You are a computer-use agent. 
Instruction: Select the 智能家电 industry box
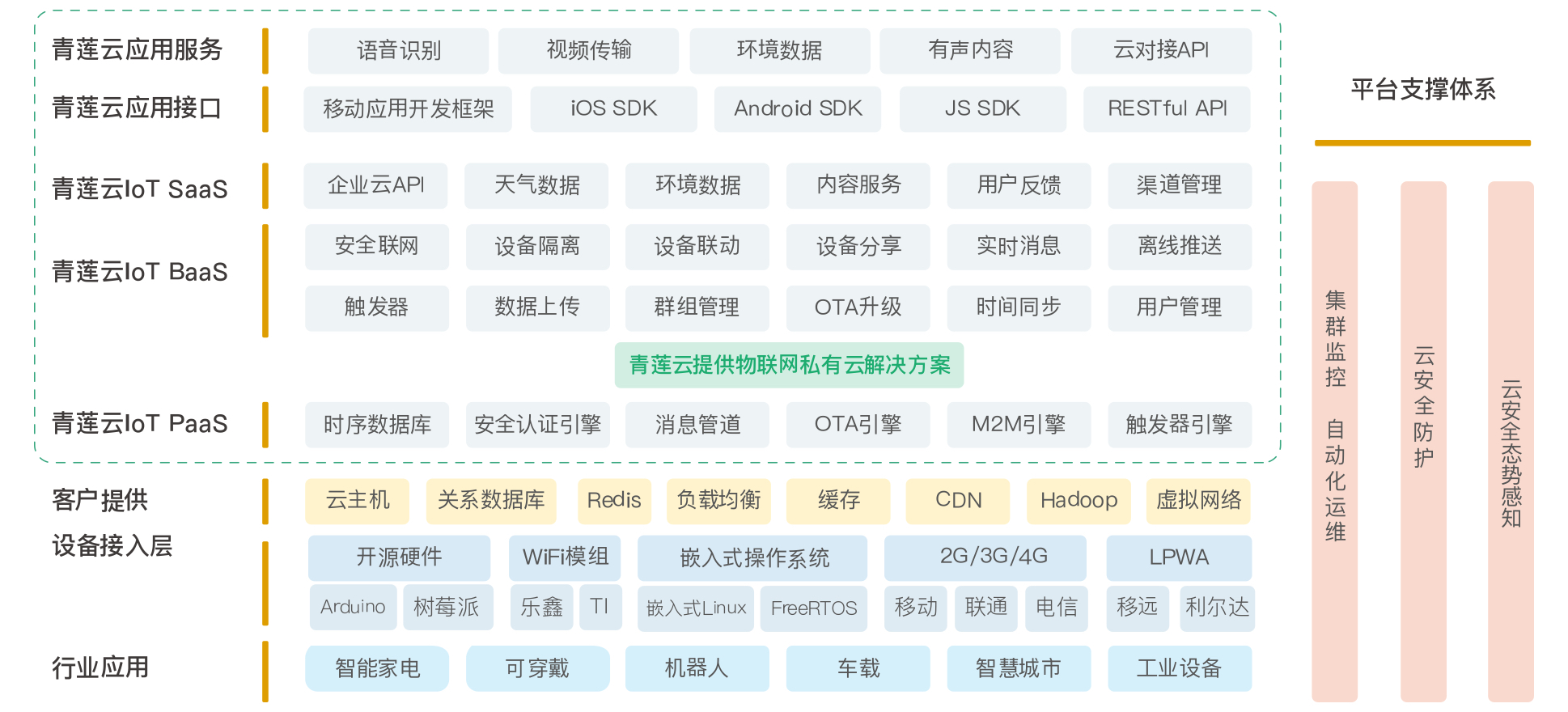[x=377, y=668]
